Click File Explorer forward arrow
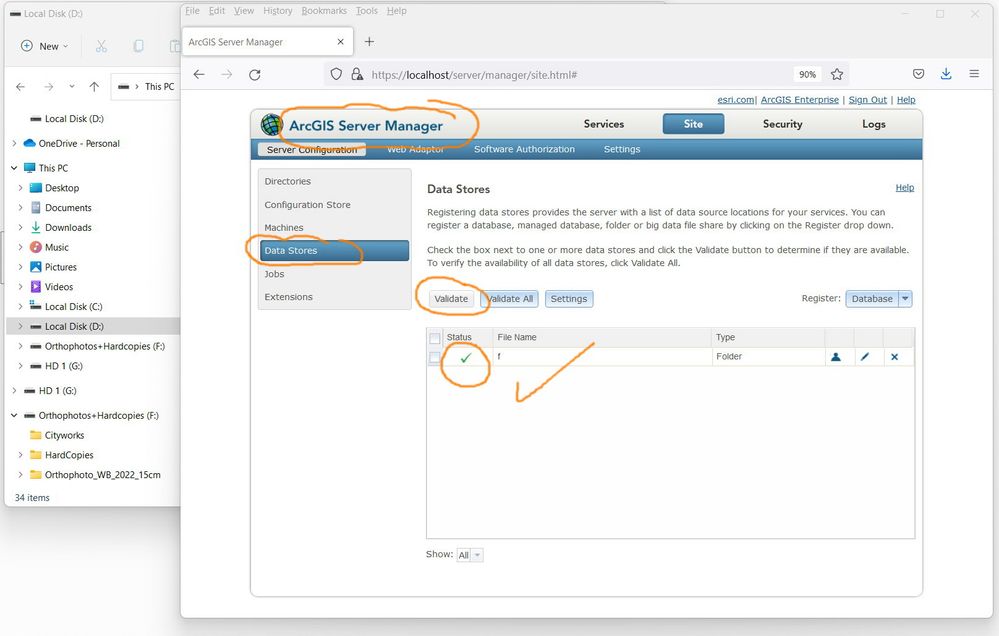 [48, 87]
